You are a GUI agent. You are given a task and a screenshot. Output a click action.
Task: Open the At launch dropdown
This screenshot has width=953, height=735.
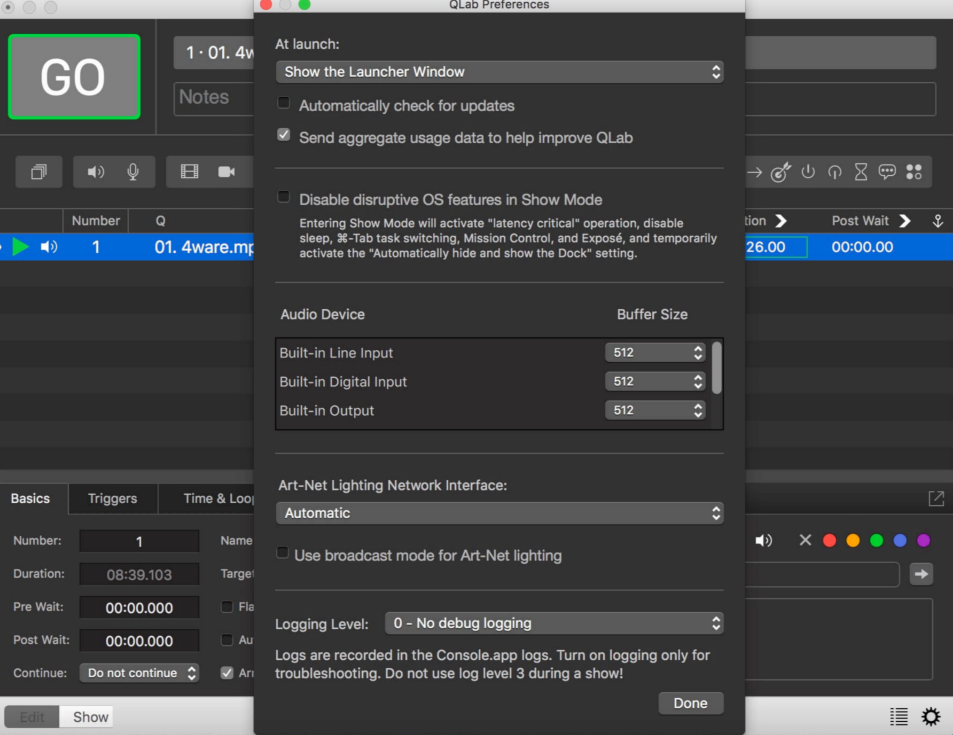pyautogui.click(x=500, y=72)
